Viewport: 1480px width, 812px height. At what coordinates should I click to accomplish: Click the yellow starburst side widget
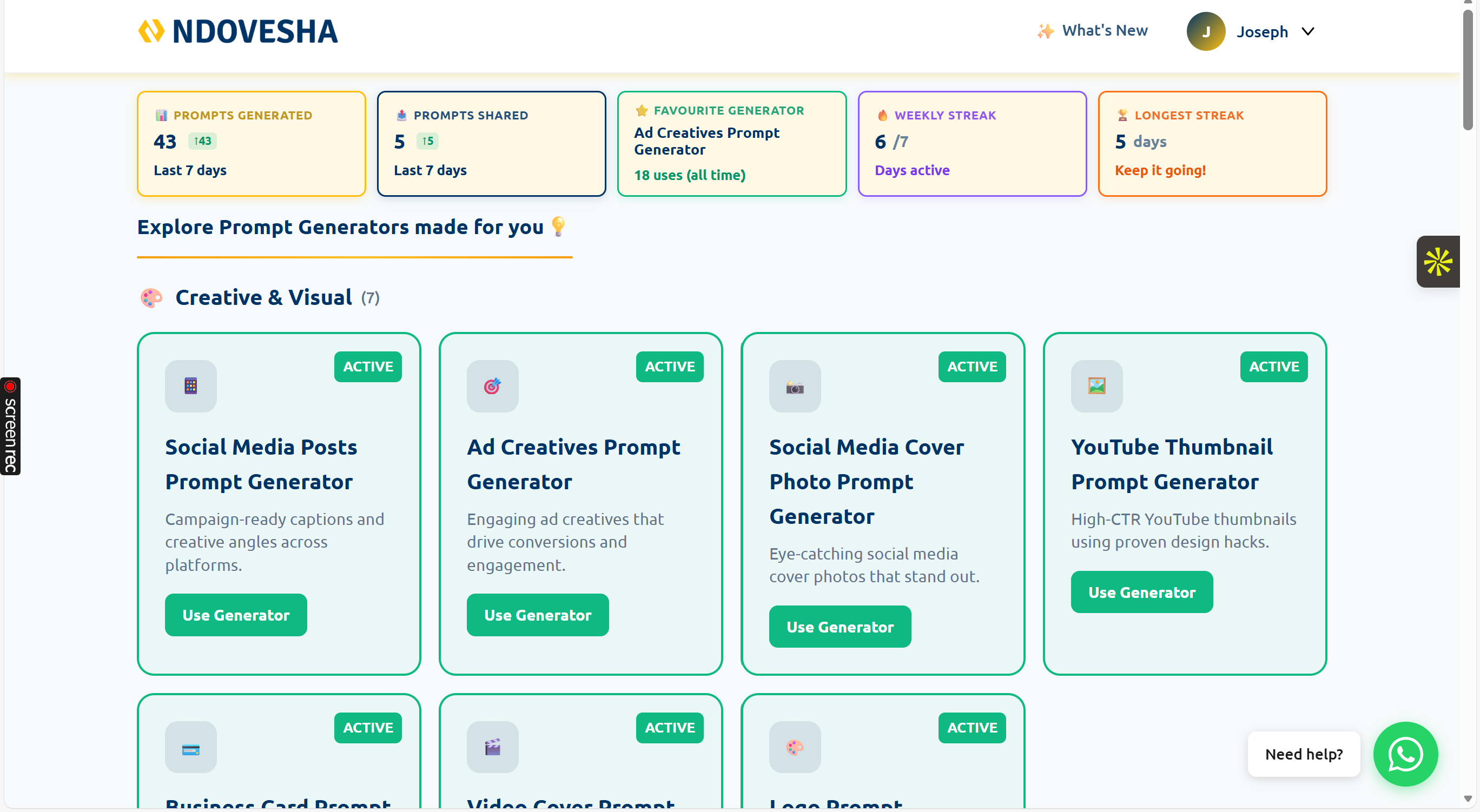[1437, 261]
